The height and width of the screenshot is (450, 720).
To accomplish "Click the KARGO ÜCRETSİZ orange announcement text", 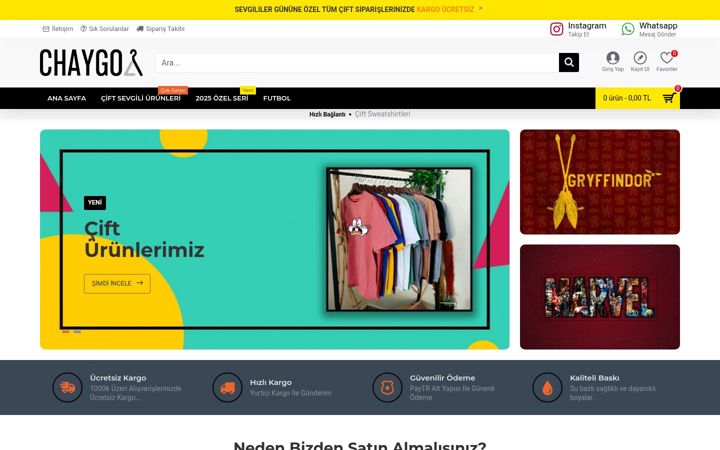I will [x=445, y=9].
